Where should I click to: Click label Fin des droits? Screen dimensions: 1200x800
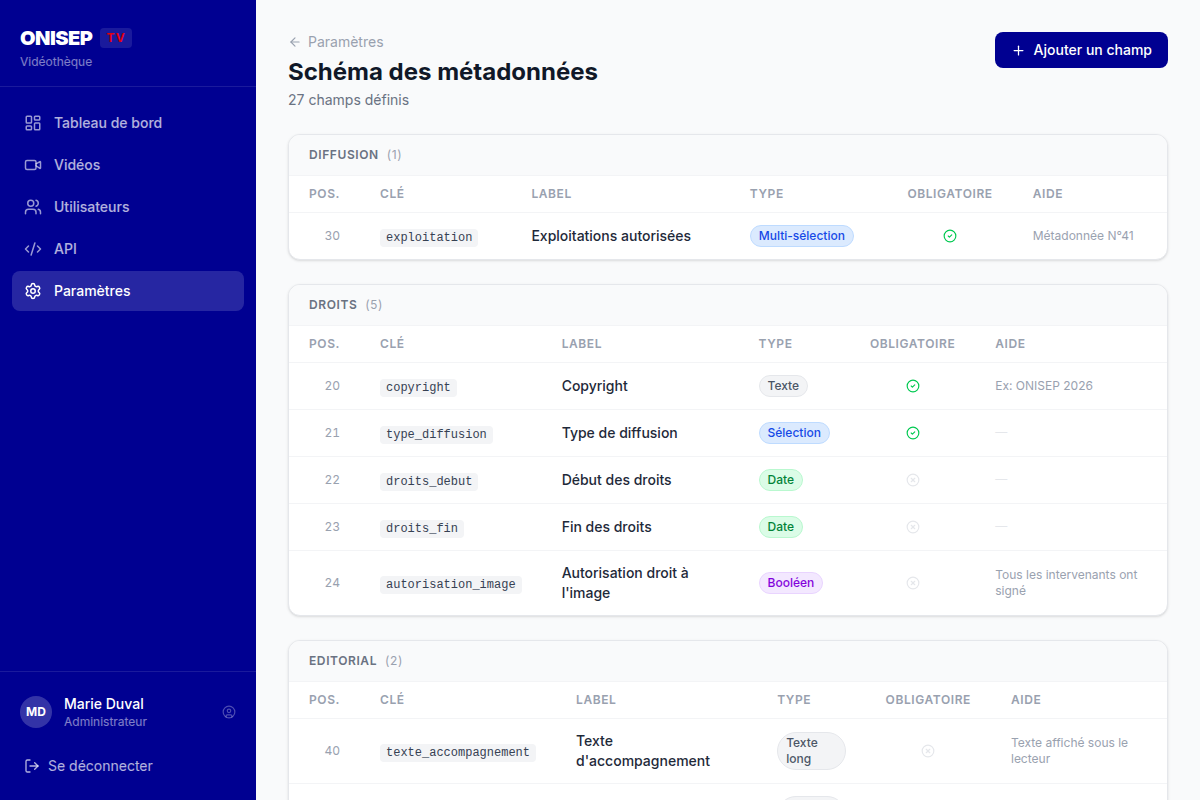[x=607, y=527]
